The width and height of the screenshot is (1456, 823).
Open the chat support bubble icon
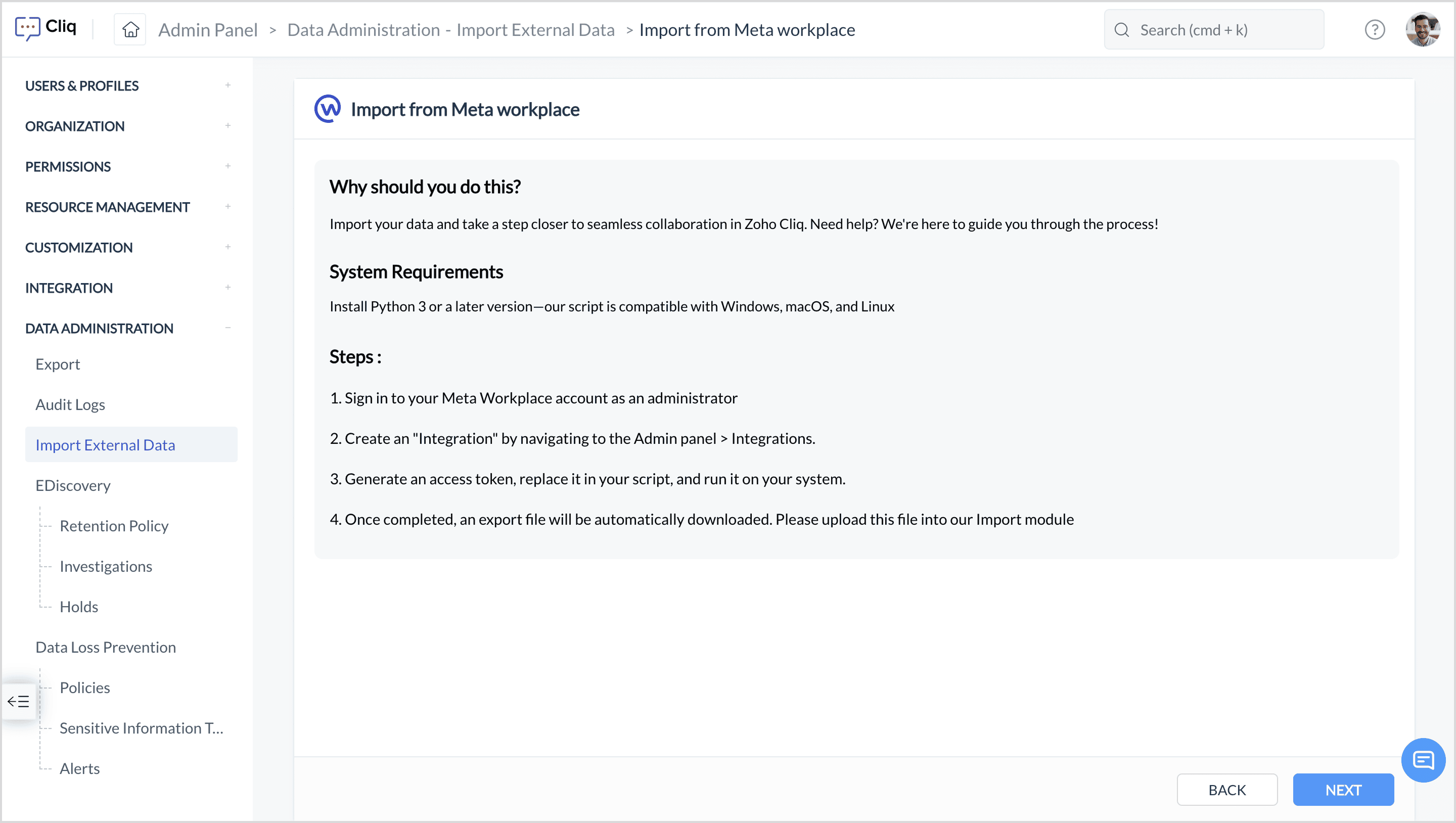1423,760
